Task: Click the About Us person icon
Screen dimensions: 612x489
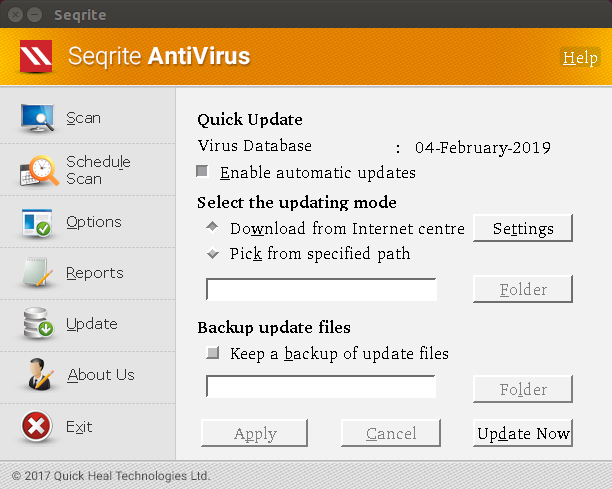Action: (39, 375)
